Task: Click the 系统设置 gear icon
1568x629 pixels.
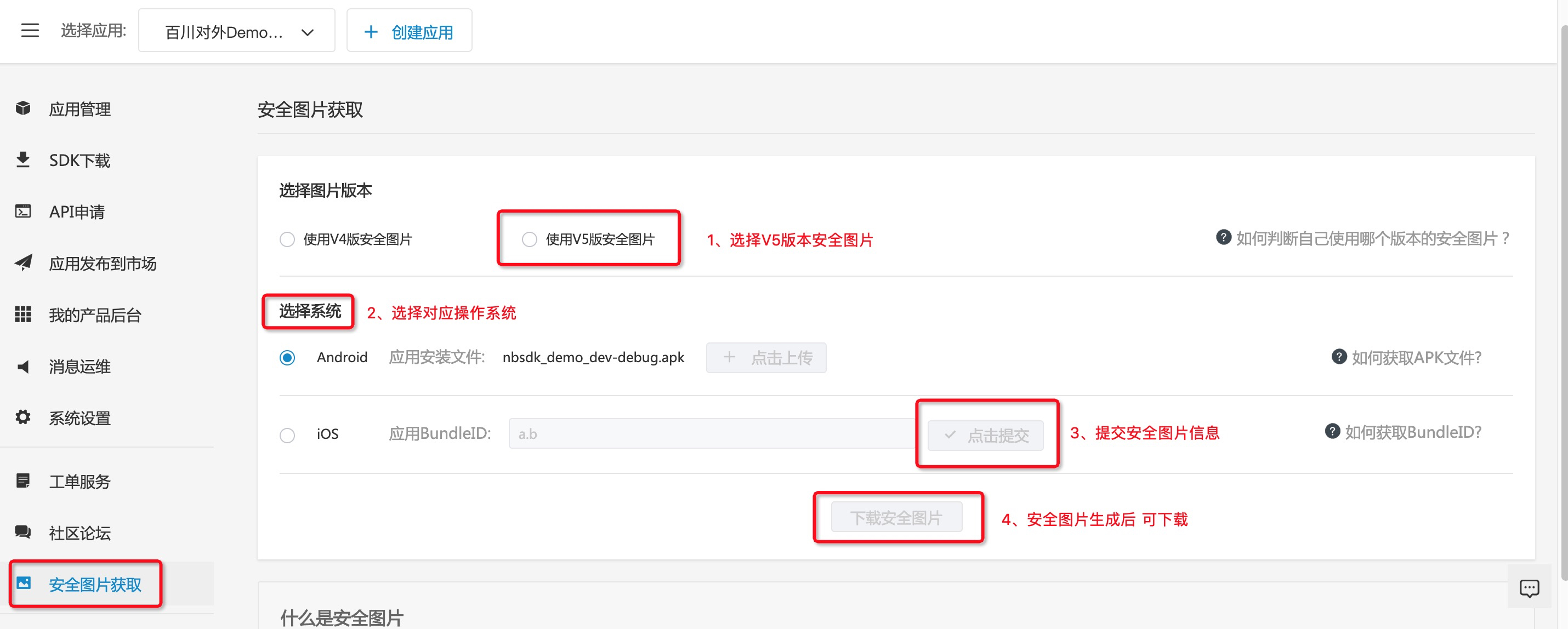Action: pyautogui.click(x=23, y=418)
